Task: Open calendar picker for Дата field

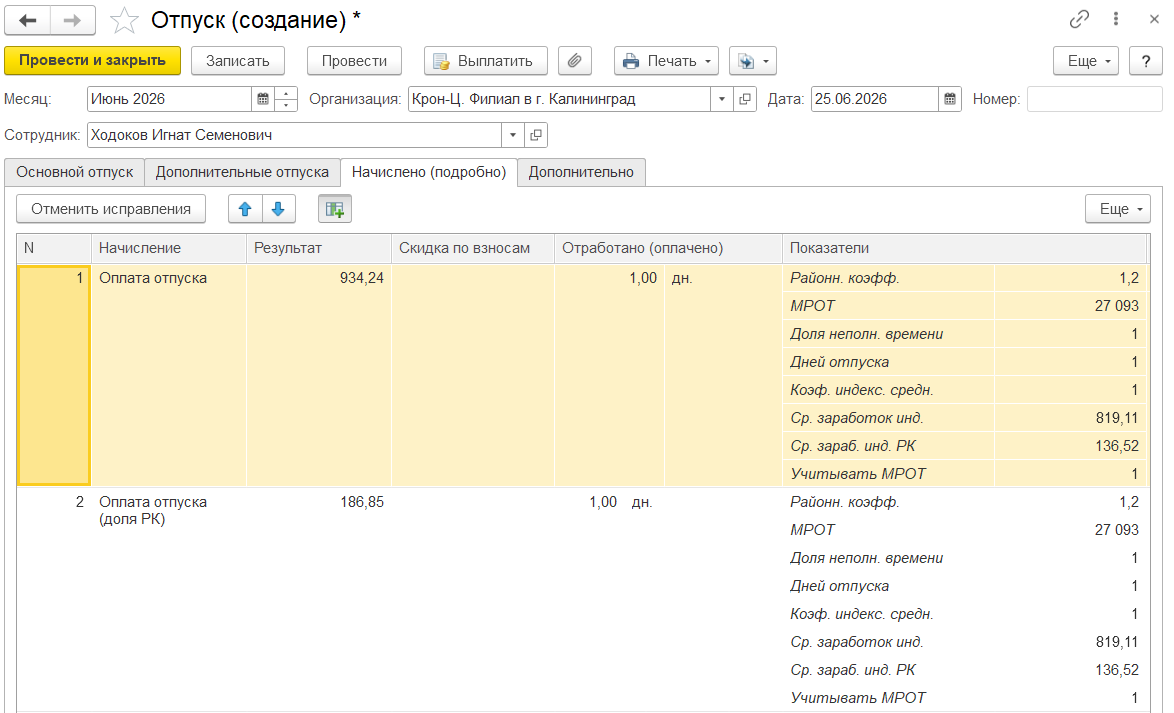Action: pyautogui.click(x=949, y=99)
